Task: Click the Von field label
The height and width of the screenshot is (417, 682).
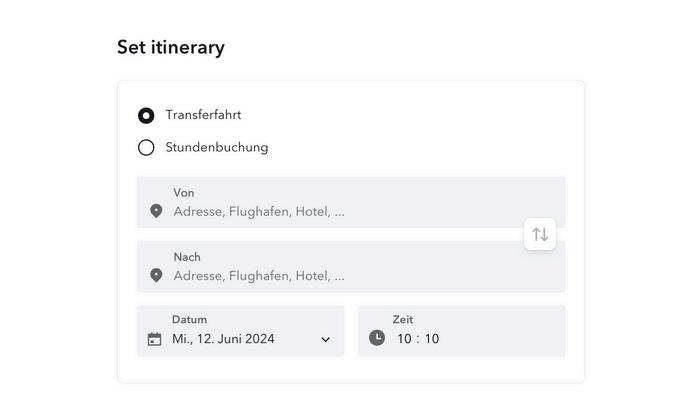Action: tap(184, 193)
